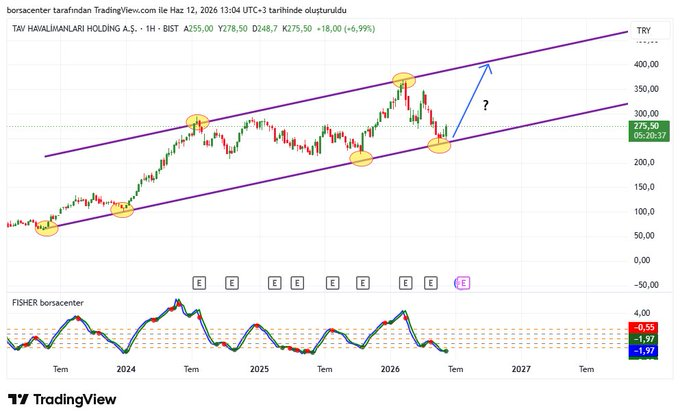This screenshot has width=680, height=420.
Task: Click the TAV HAVALİMANLARI HOLDİNG A.Ş. symbol title
Action: point(75,29)
